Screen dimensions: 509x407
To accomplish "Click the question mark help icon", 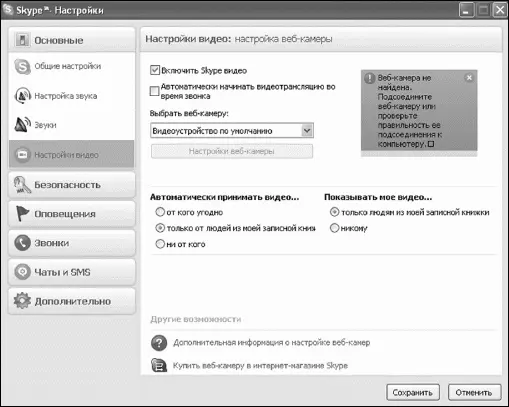I will [159, 343].
